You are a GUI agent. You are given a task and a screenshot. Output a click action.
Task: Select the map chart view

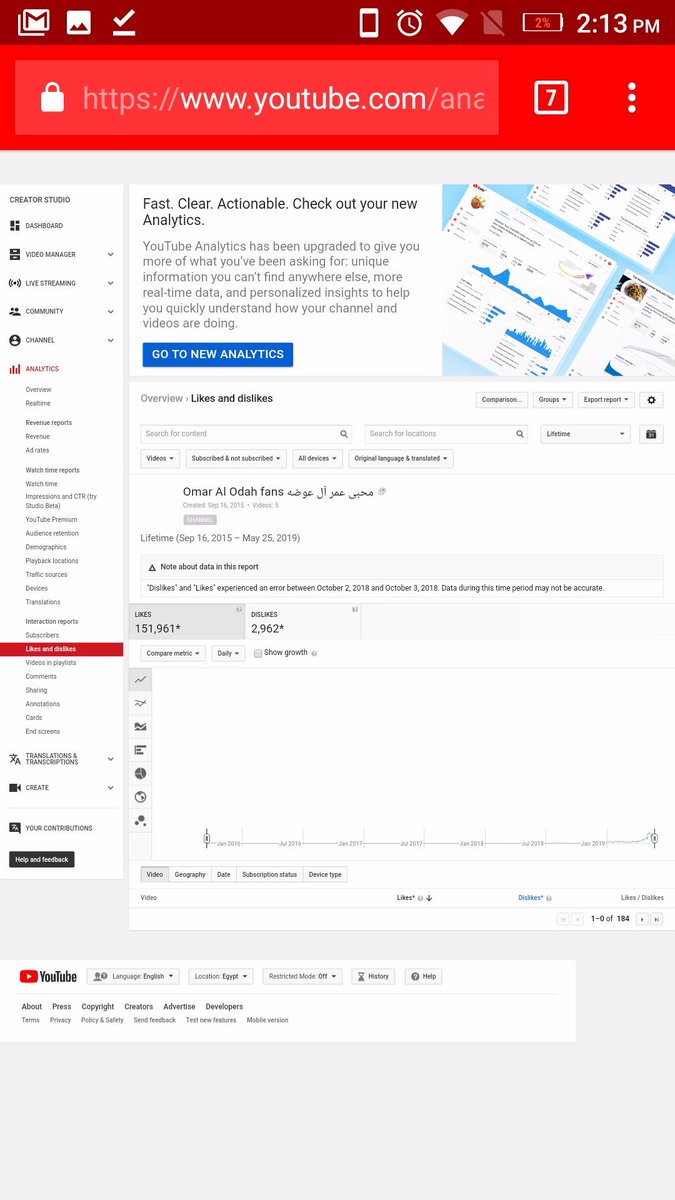point(140,797)
